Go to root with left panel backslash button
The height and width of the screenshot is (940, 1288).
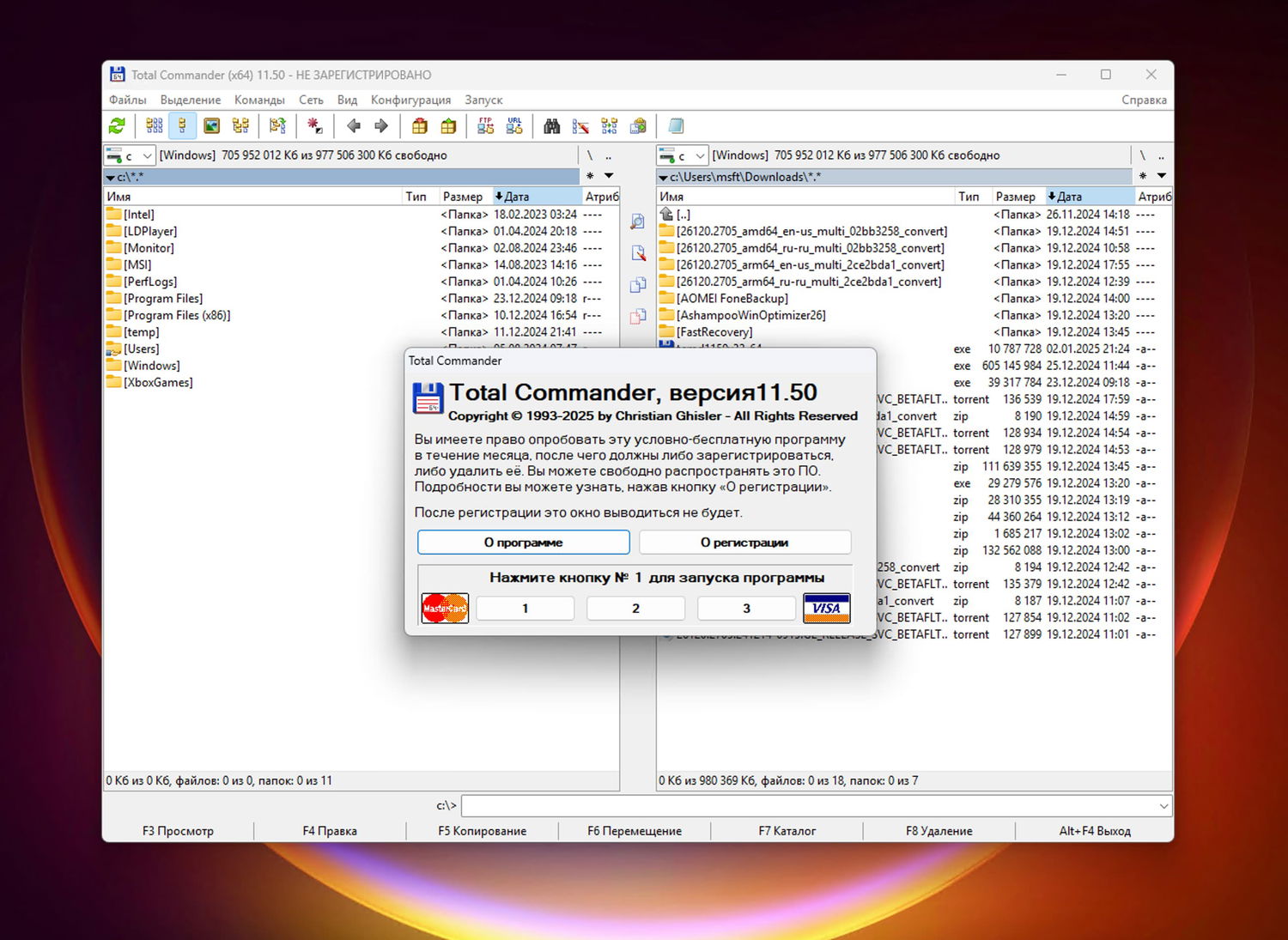point(589,155)
